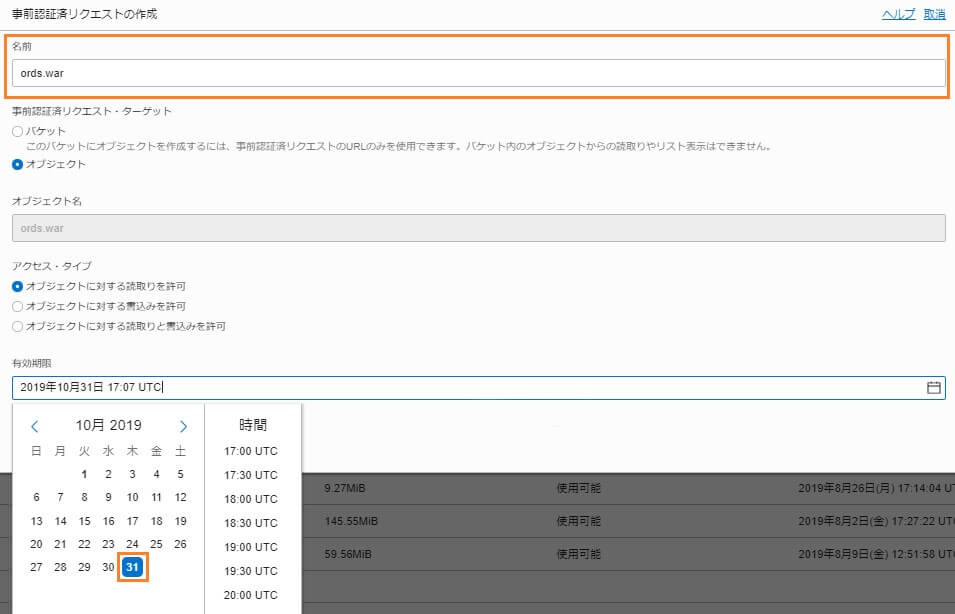Screen dimensions: 955x614
Task: Go to previous month in calendar
Action: (x=35, y=426)
